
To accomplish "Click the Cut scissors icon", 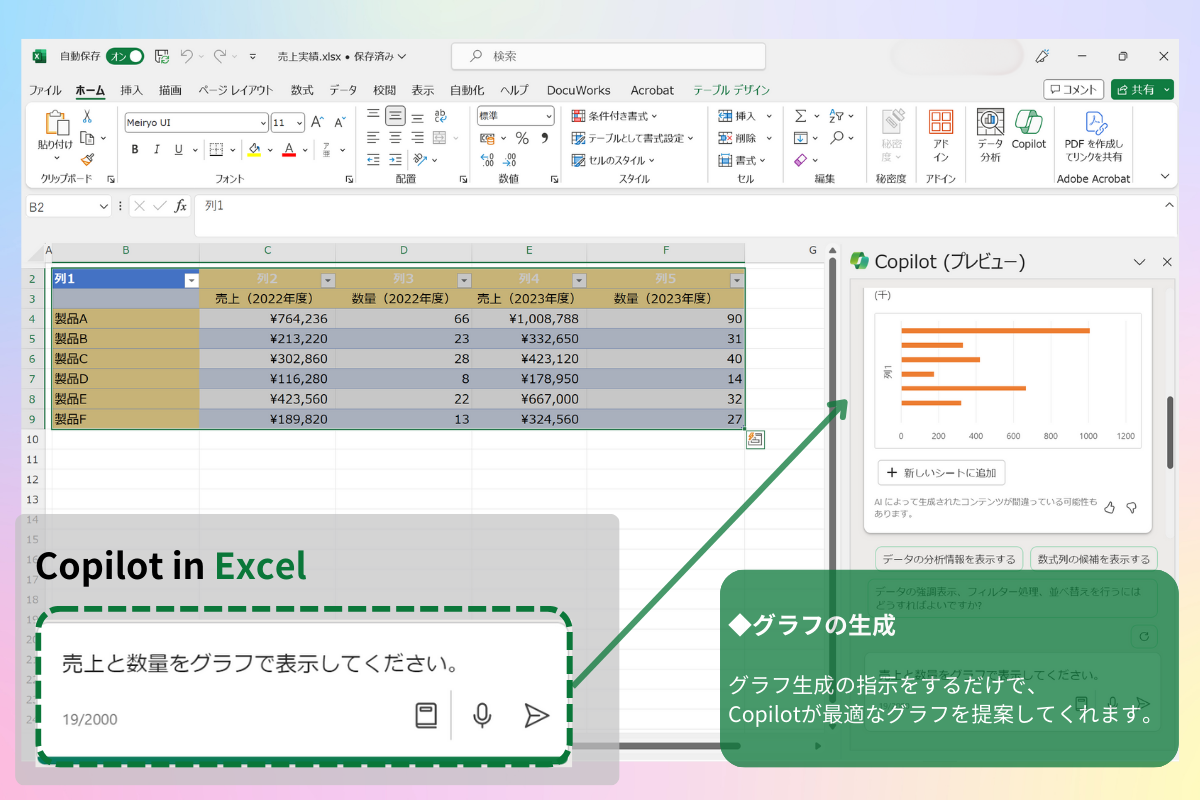I will coord(87,117).
